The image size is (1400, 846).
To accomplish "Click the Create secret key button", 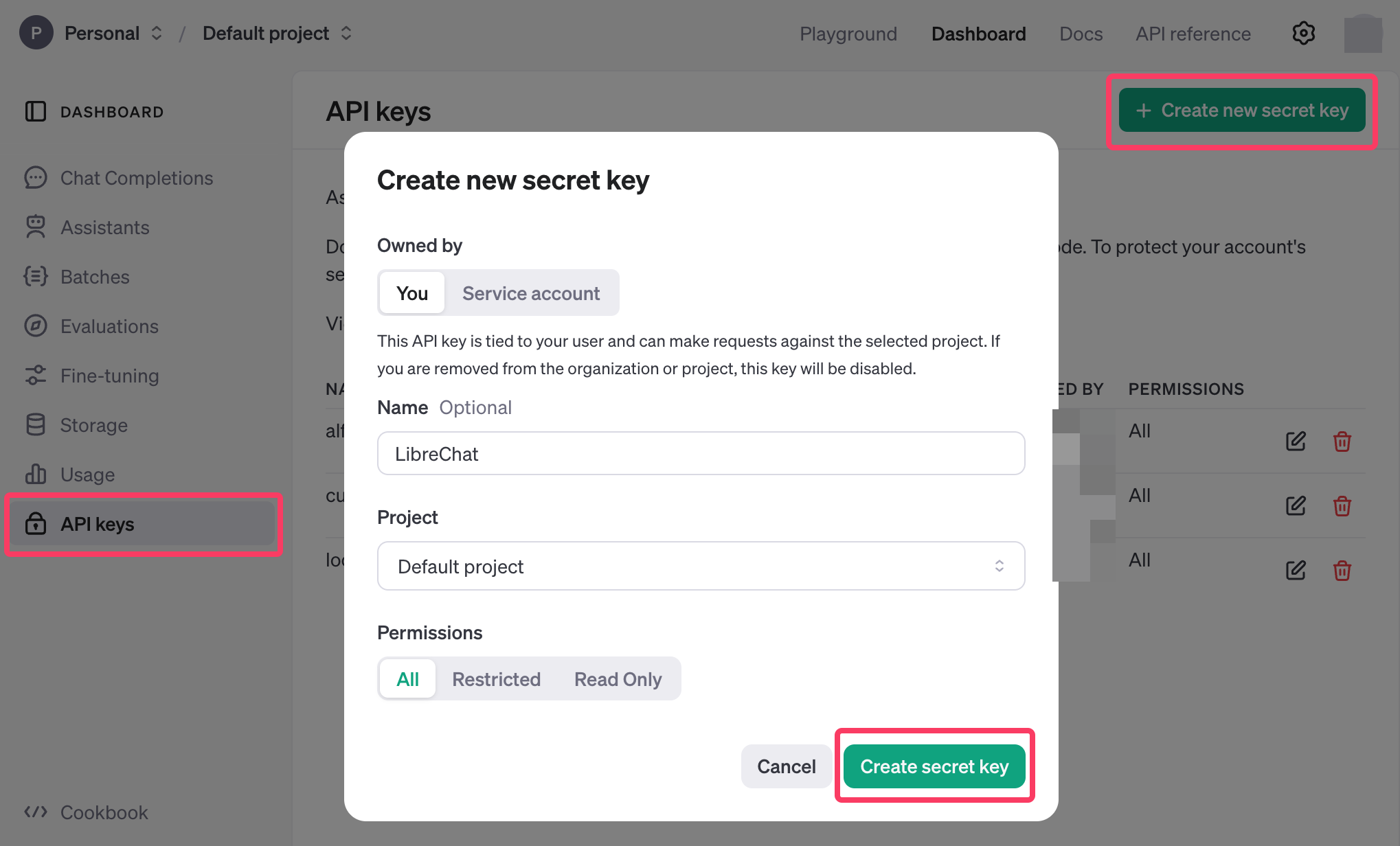I will (934, 766).
